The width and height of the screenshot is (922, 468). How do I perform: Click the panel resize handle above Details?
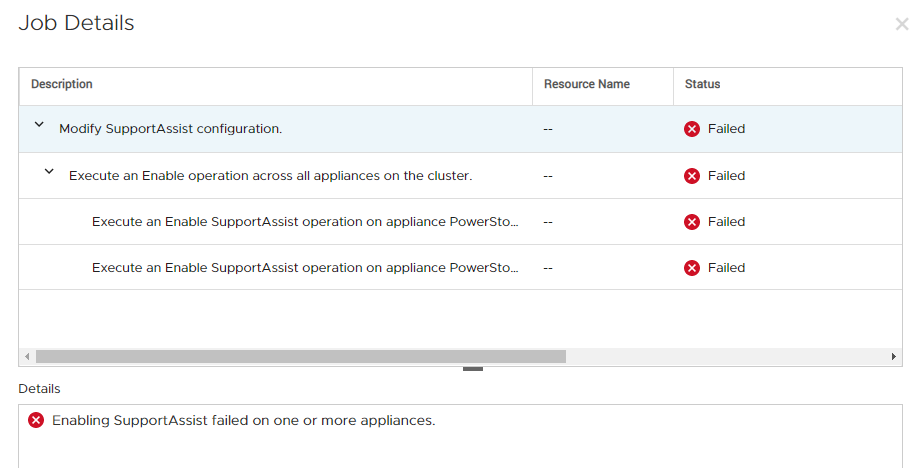pyautogui.click(x=473, y=369)
